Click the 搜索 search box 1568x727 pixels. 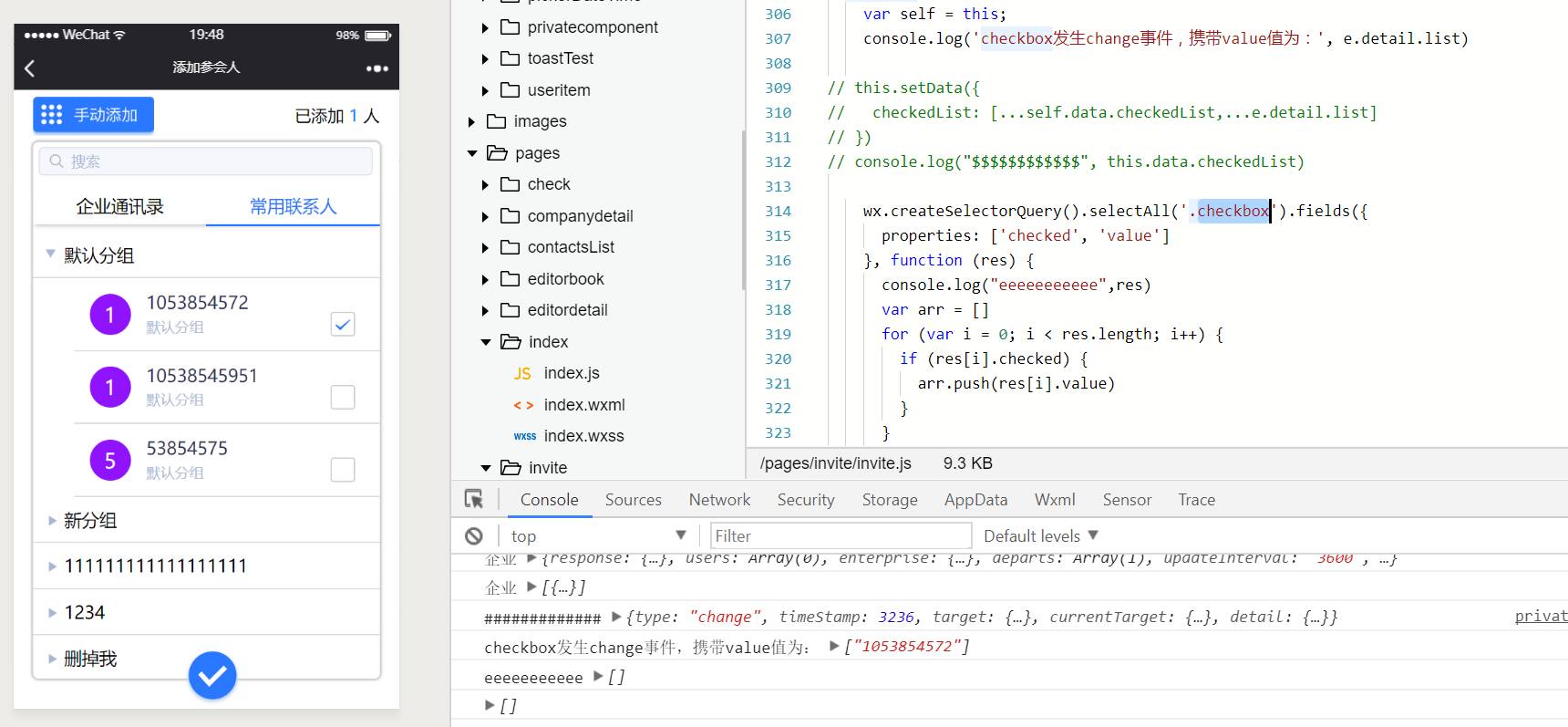[x=206, y=161]
